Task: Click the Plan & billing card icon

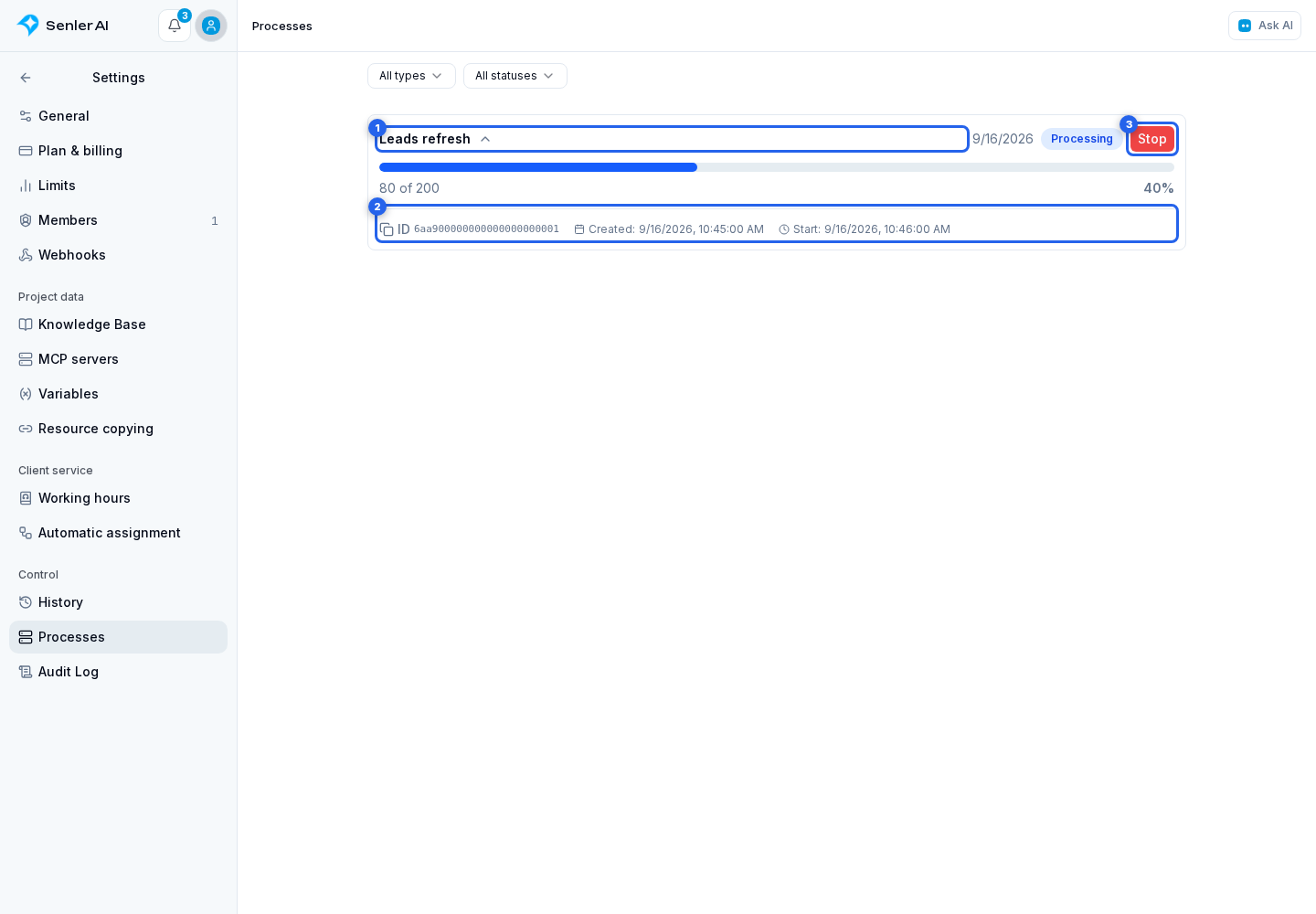Action: pyautogui.click(x=26, y=151)
